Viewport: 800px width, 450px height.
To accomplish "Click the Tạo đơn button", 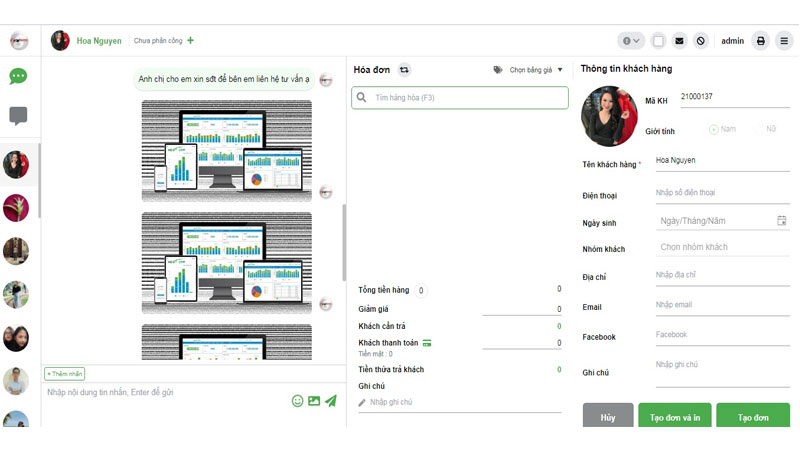I will 753,416.
